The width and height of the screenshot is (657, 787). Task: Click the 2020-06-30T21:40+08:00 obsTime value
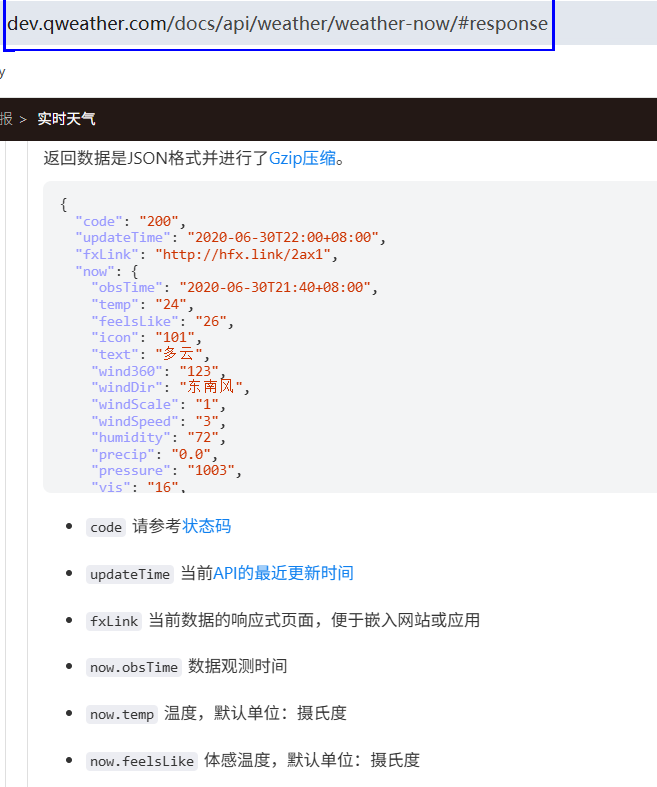(275, 288)
